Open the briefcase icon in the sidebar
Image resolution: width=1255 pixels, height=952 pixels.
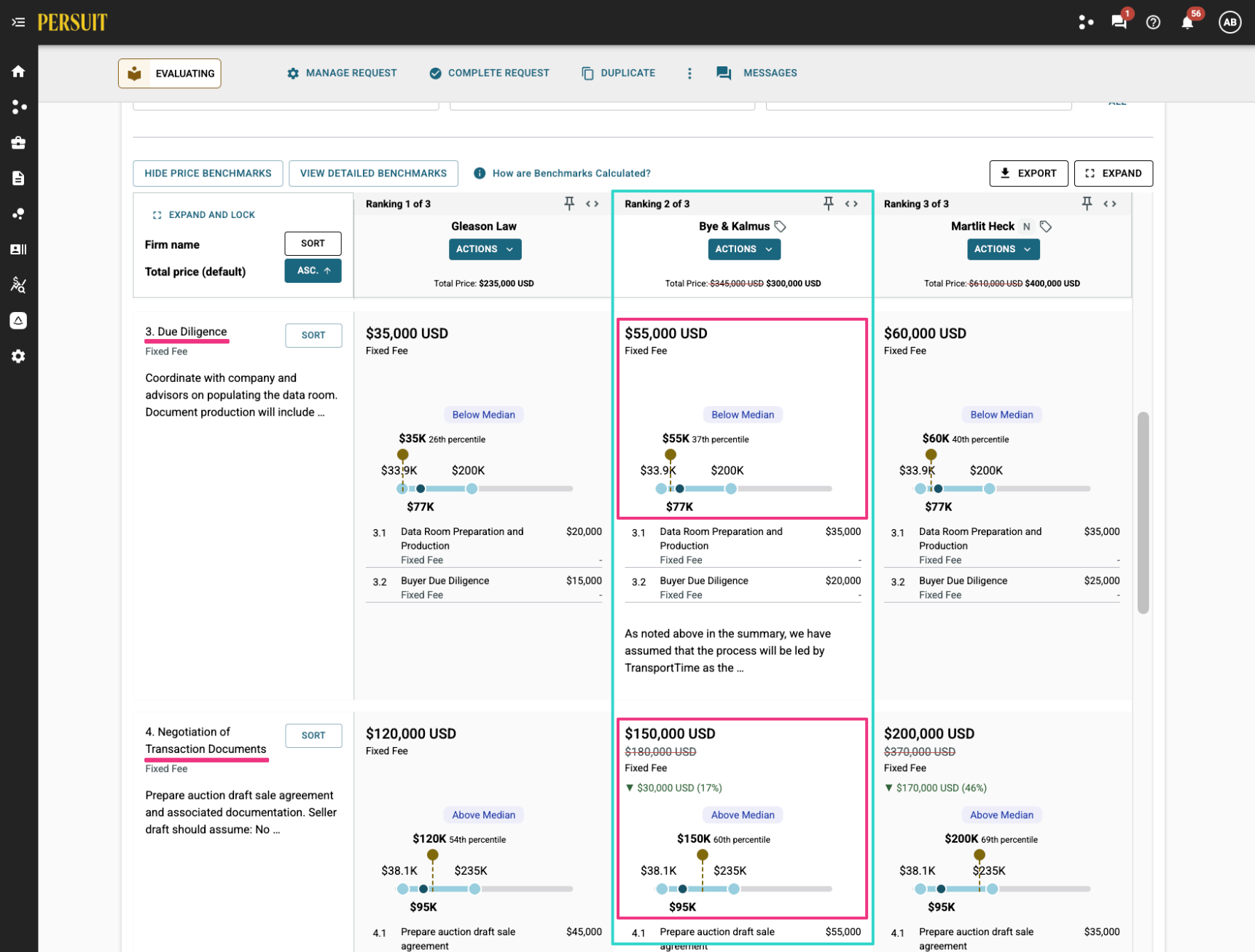pos(18,143)
